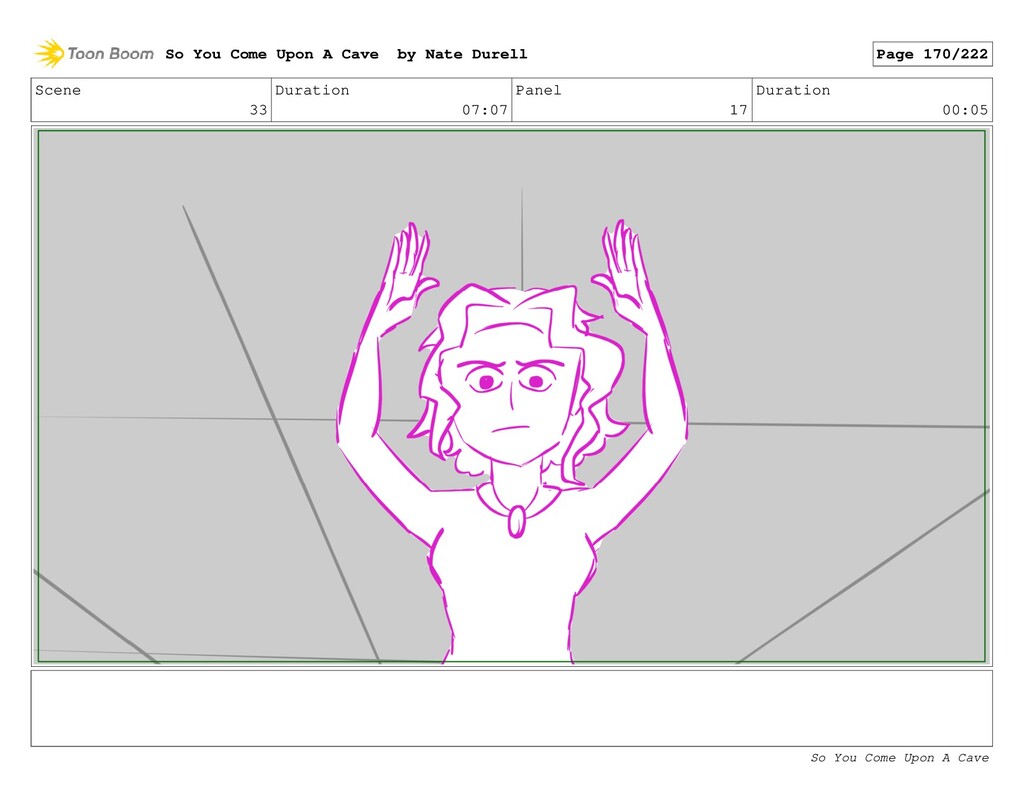
Task: Click the scene duration value '07:07'
Action: click(485, 110)
